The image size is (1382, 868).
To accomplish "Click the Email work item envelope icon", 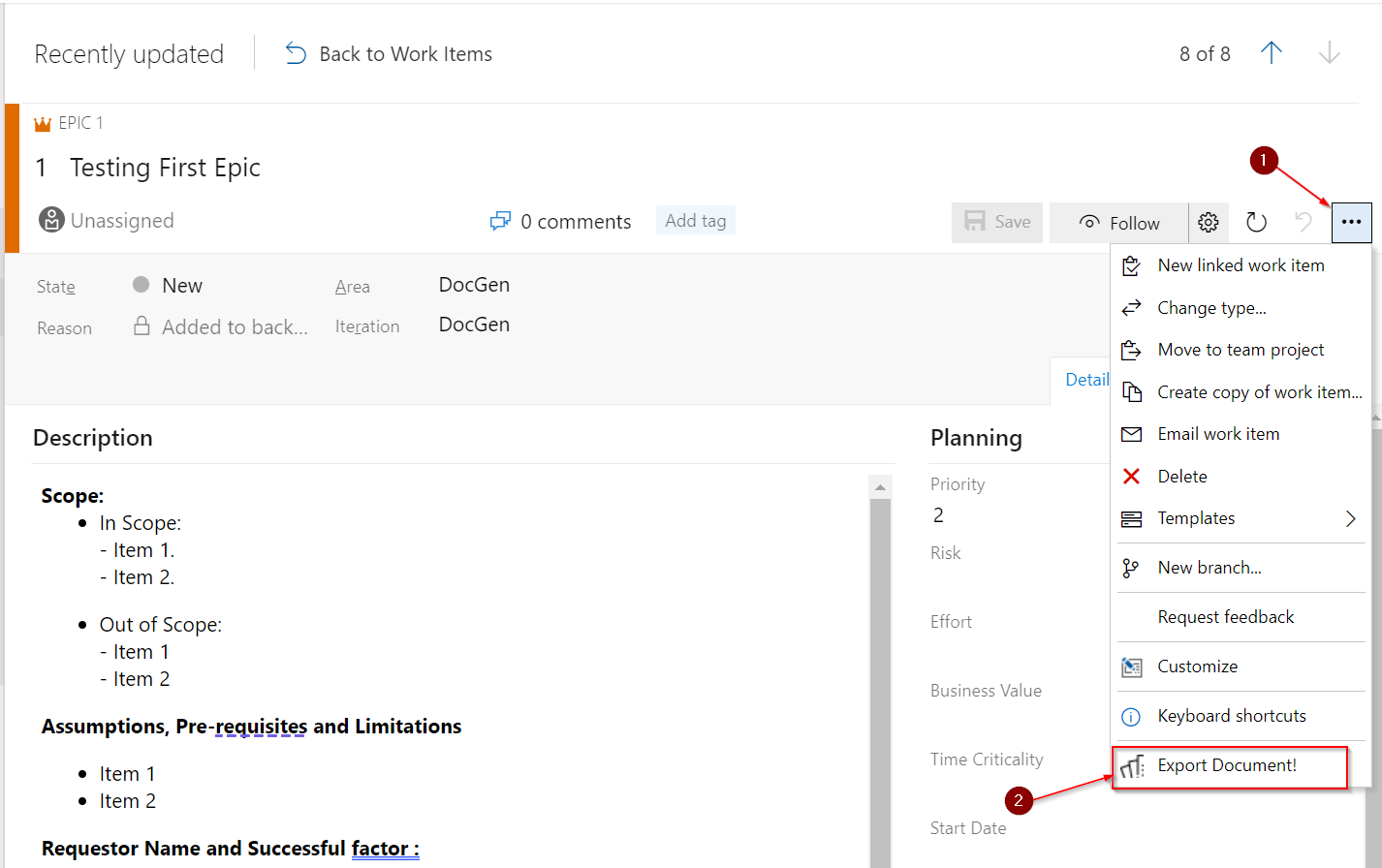I will pyautogui.click(x=1130, y=434).
